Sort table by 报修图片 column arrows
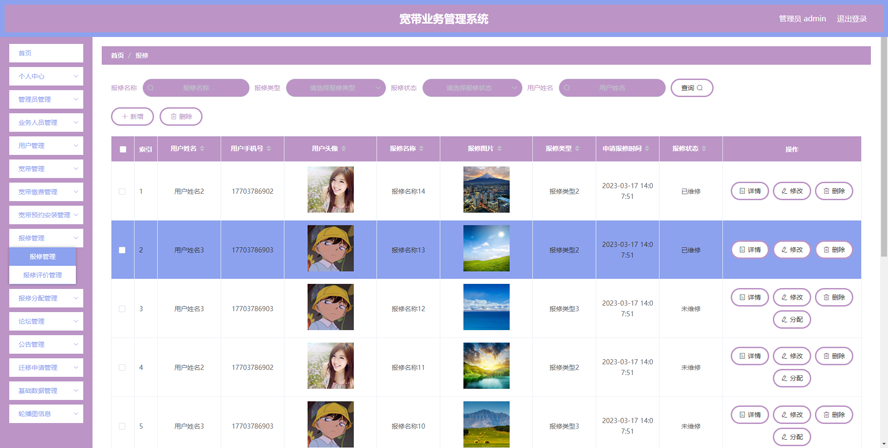Viewport: 888px width, 448px height. [x=500, y=149]
